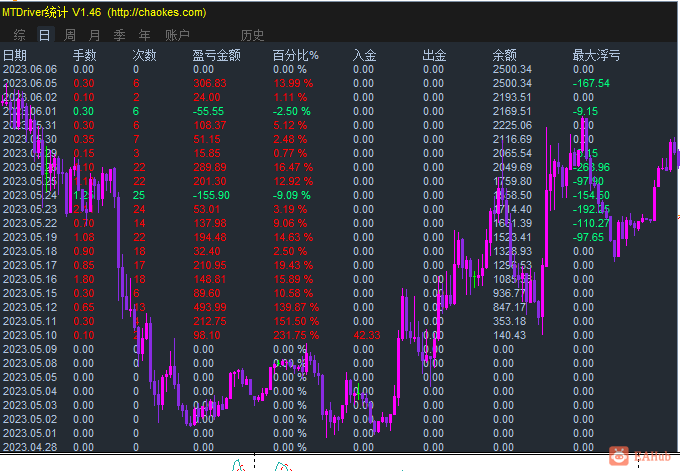Screen dimensions: 680x471
Task: Click profit value 306.83
Action: tap(210, 83)
